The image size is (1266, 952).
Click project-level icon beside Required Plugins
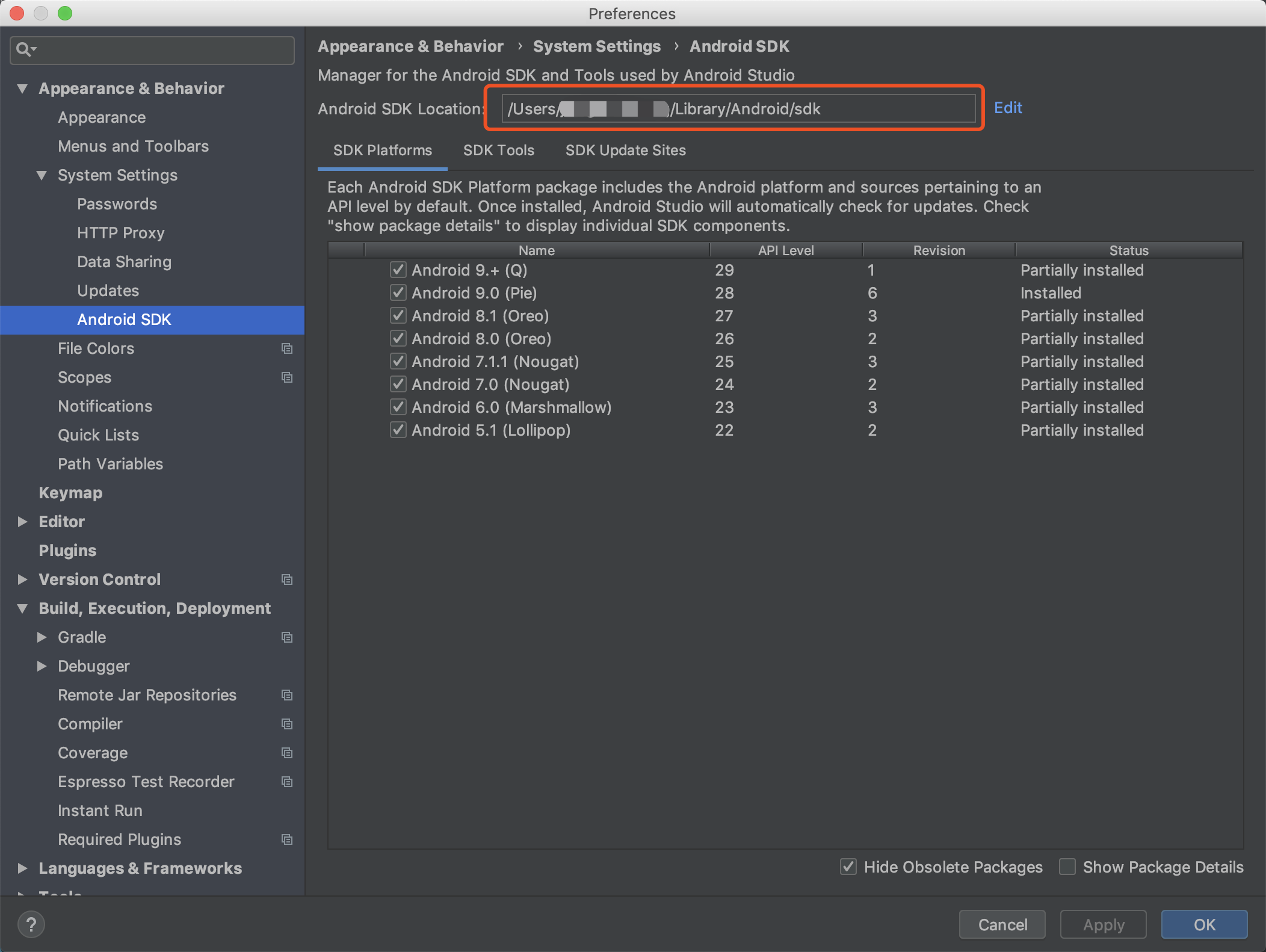coord(287,839)
